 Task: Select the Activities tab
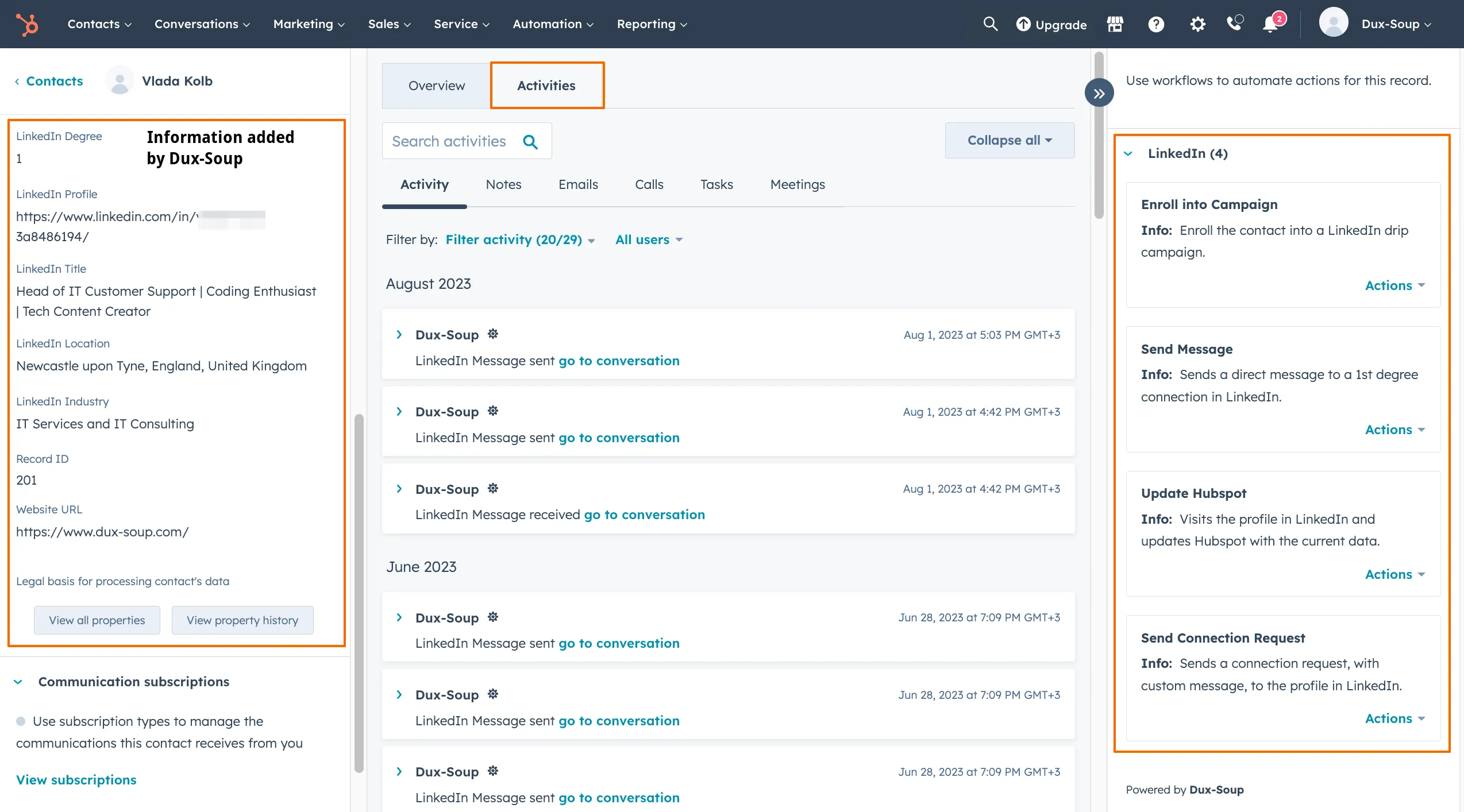click(546, 86)
